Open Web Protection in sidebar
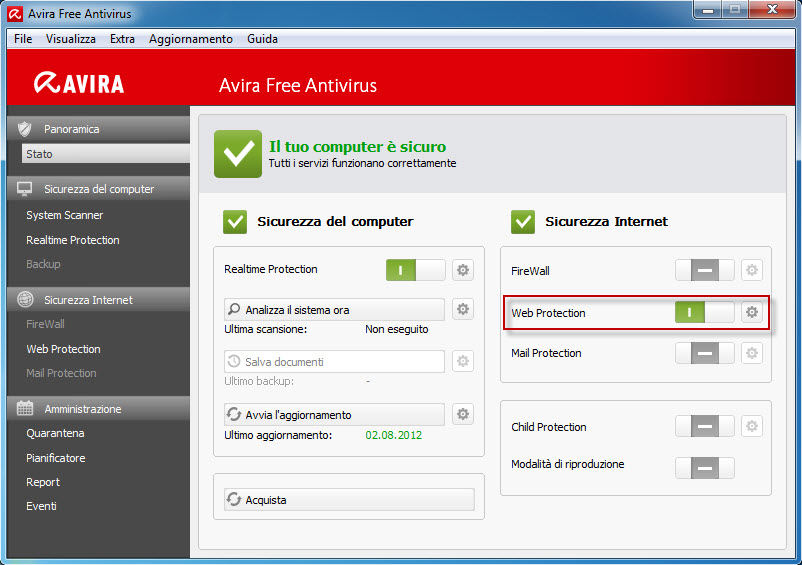802x565 pixels. [63, 349]
